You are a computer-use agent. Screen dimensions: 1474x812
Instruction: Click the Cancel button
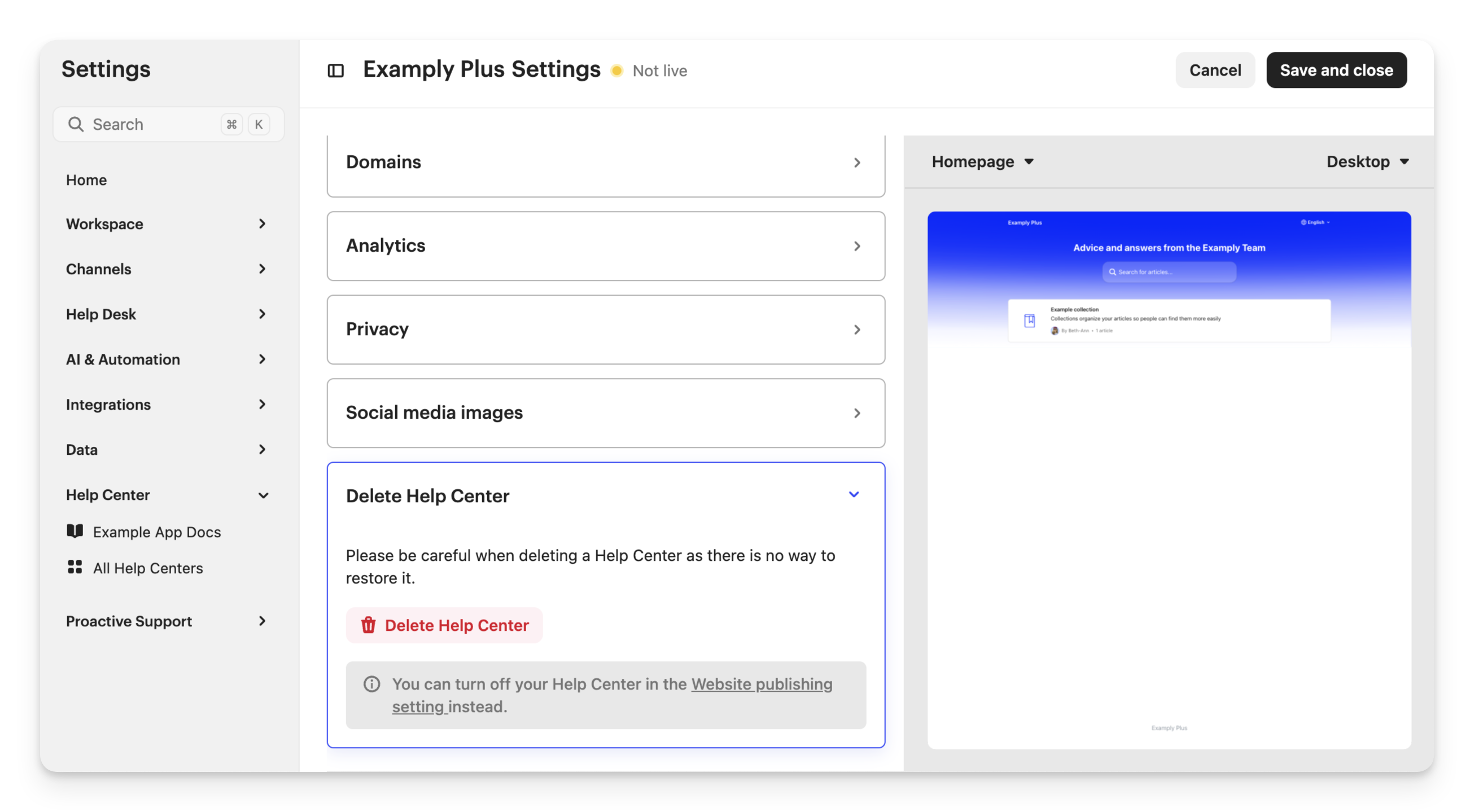point(1215,71)
